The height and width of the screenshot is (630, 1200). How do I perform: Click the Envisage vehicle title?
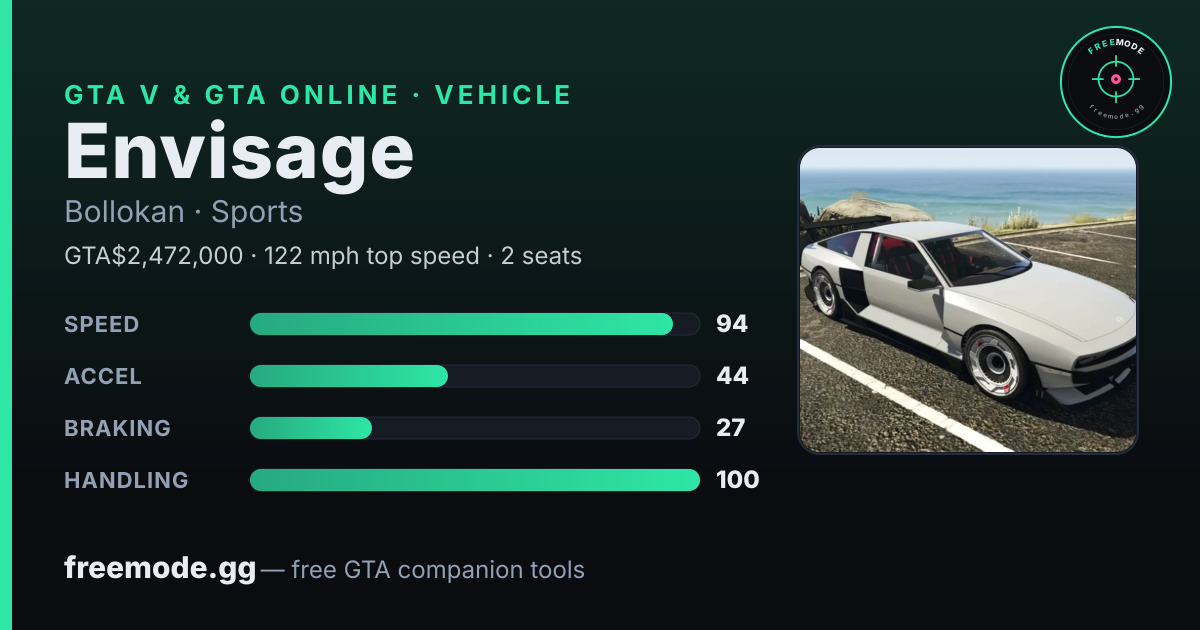(239, 152)
